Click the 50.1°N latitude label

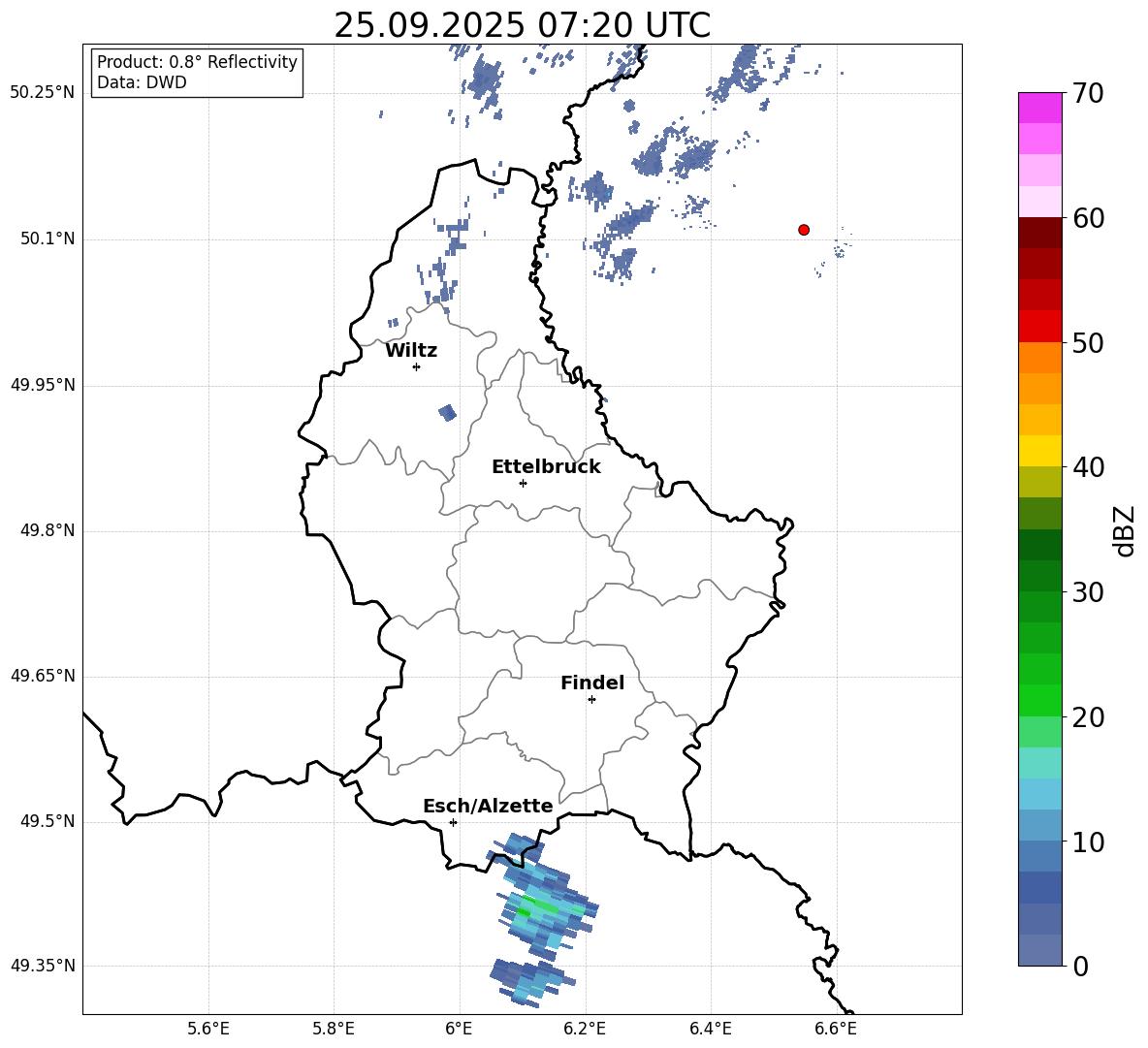coord(48,239)
